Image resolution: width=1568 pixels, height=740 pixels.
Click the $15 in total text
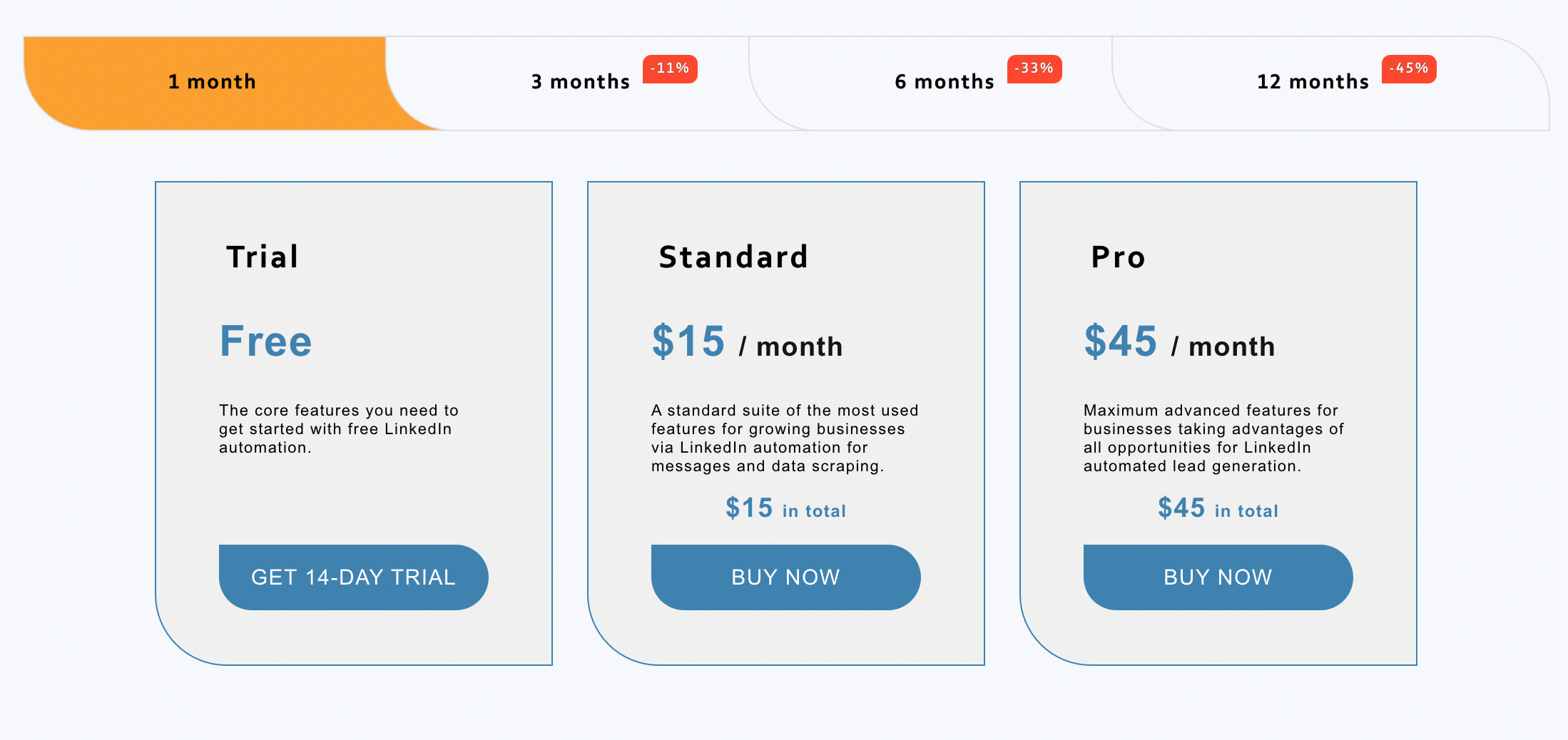(785, 509)
